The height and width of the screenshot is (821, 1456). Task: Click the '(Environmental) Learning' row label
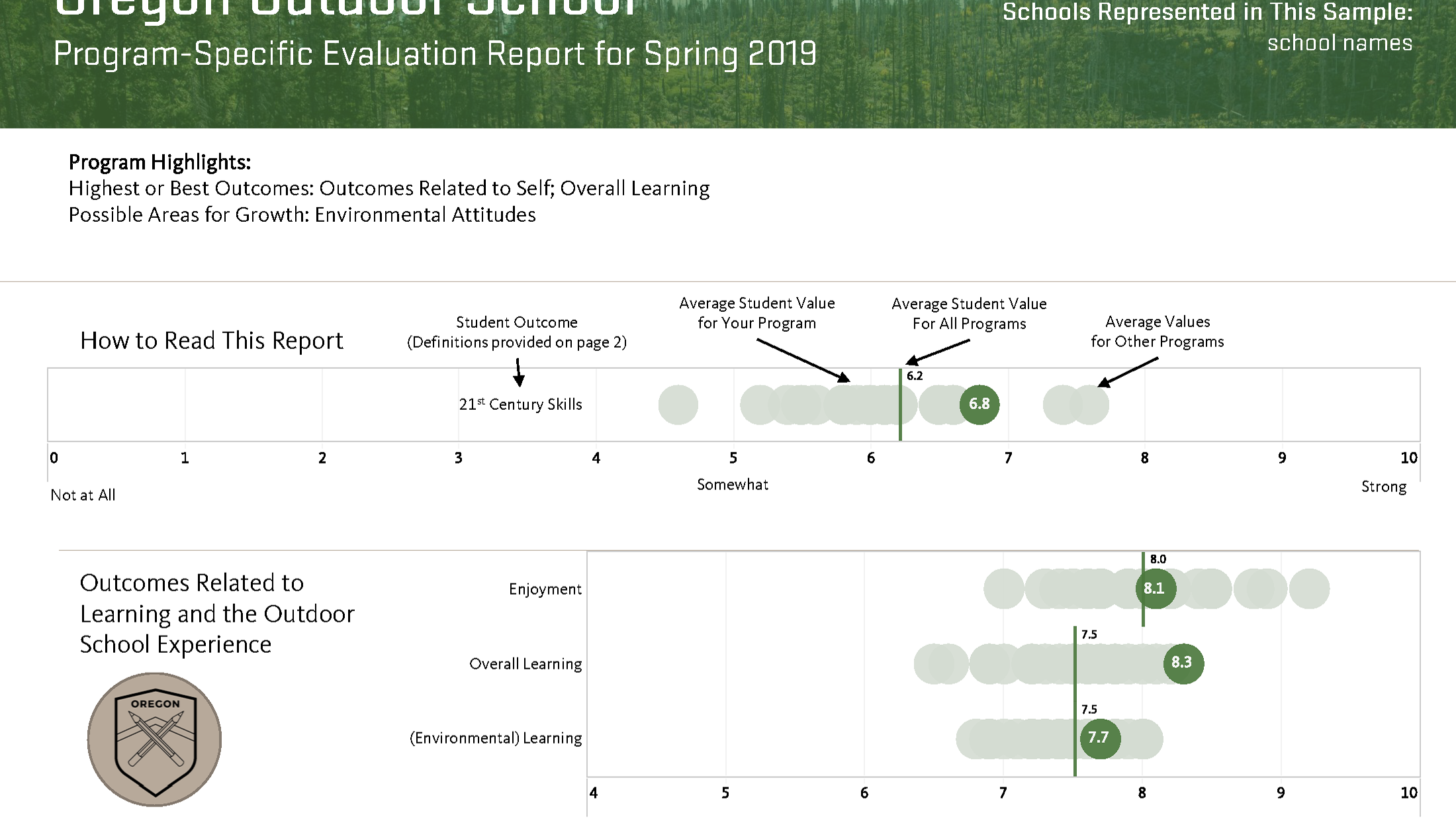pos(496,738)
